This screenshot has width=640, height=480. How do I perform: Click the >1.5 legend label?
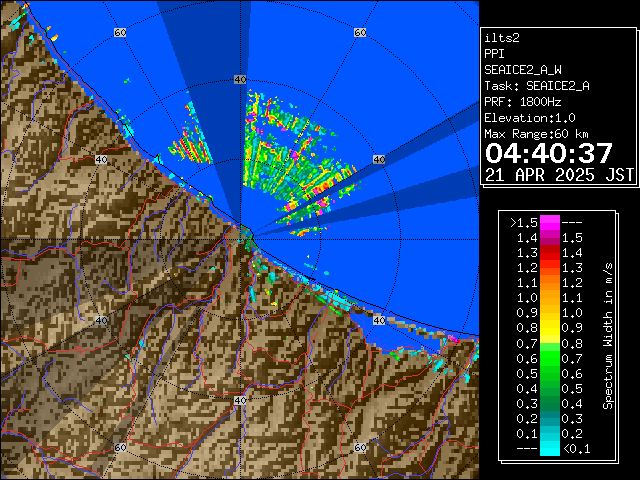(x=524, y=223)
